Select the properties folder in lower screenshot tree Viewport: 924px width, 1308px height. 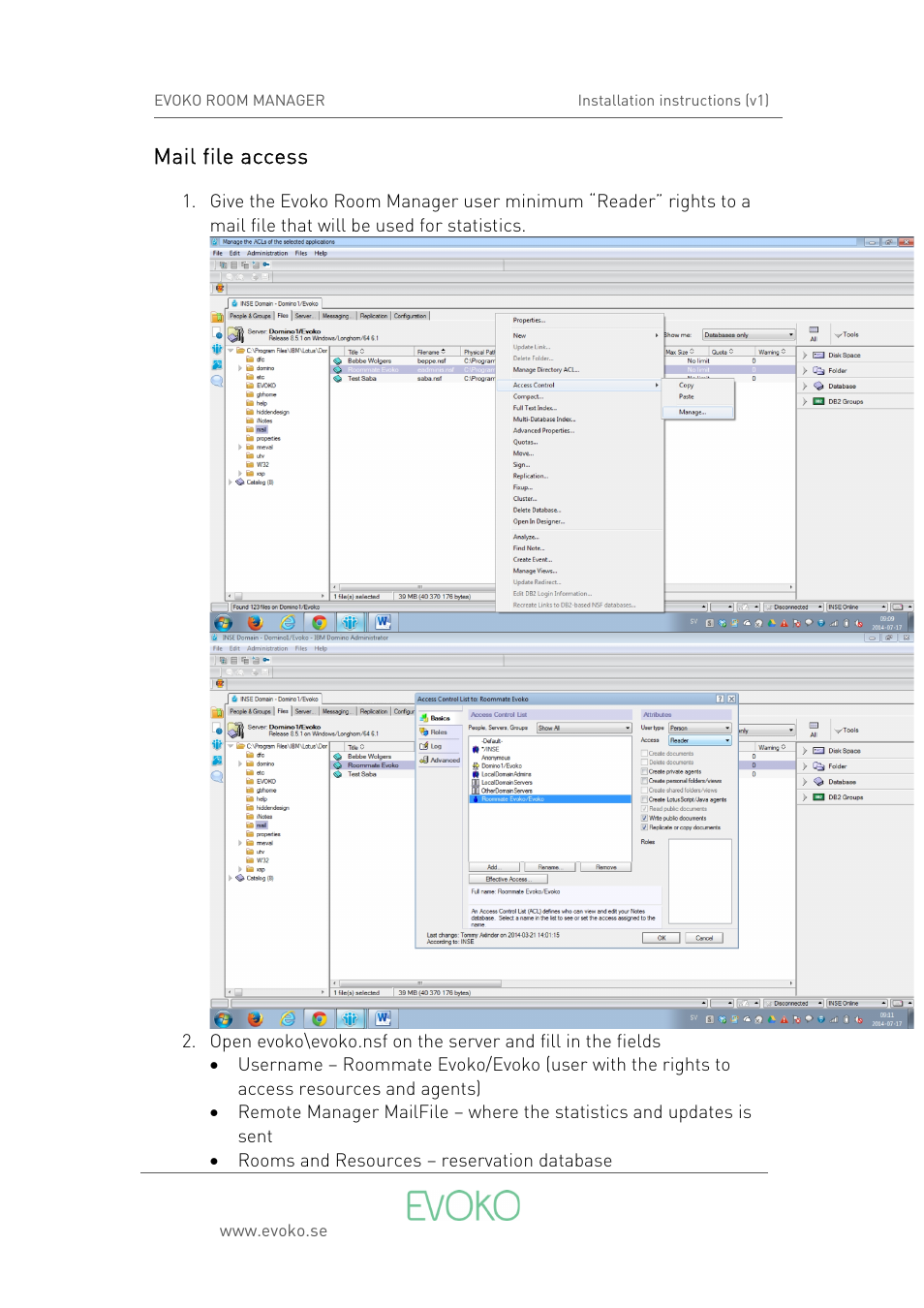268,834
